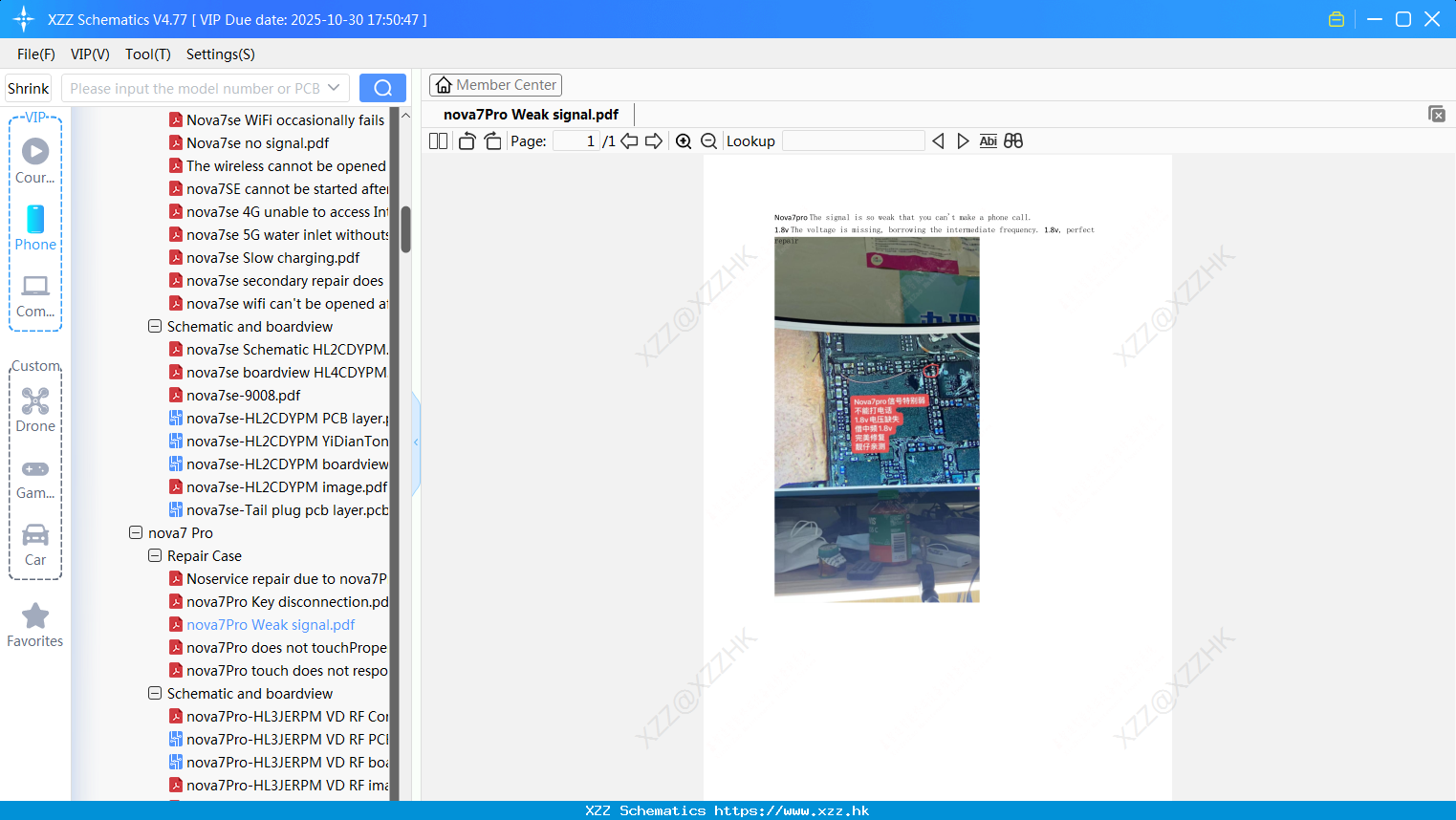Click the Page number input field
This screenshot has width=1456, height=820.
coord(576,140)
